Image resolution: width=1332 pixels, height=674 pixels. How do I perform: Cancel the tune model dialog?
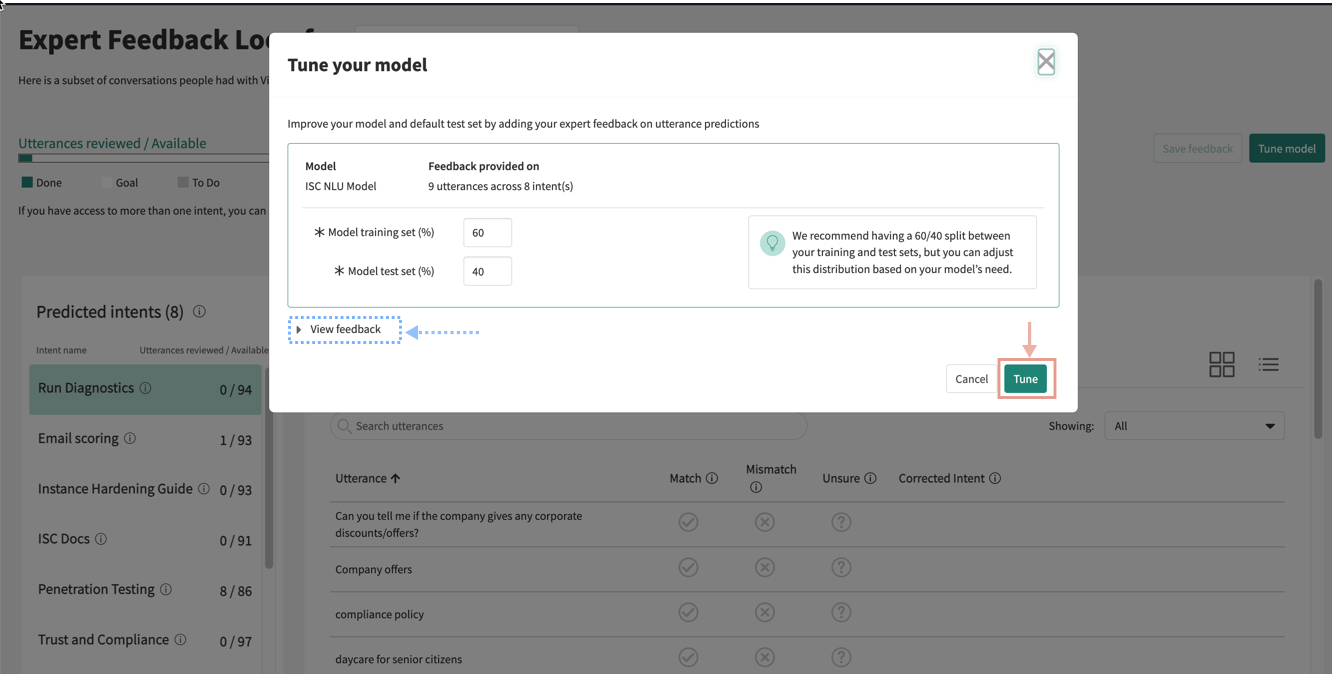971,379
